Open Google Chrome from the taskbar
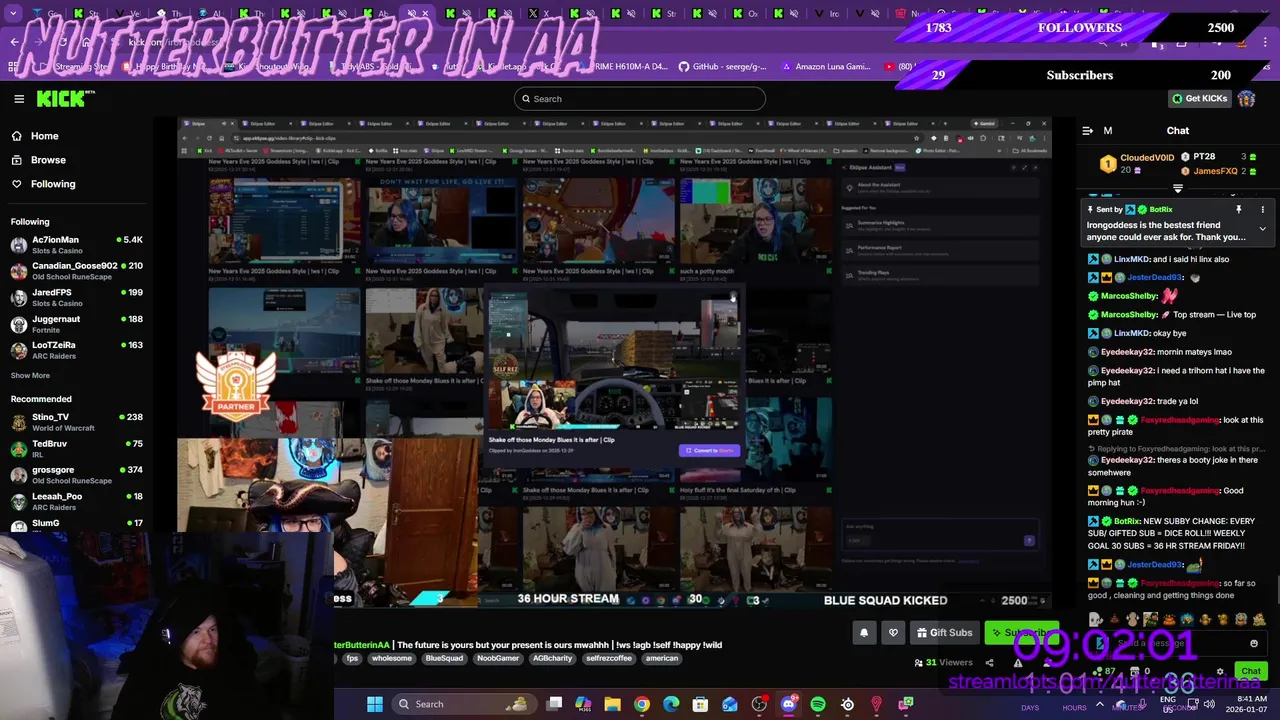The width and height of the screenshot is (1280, 720). [642, 704]
